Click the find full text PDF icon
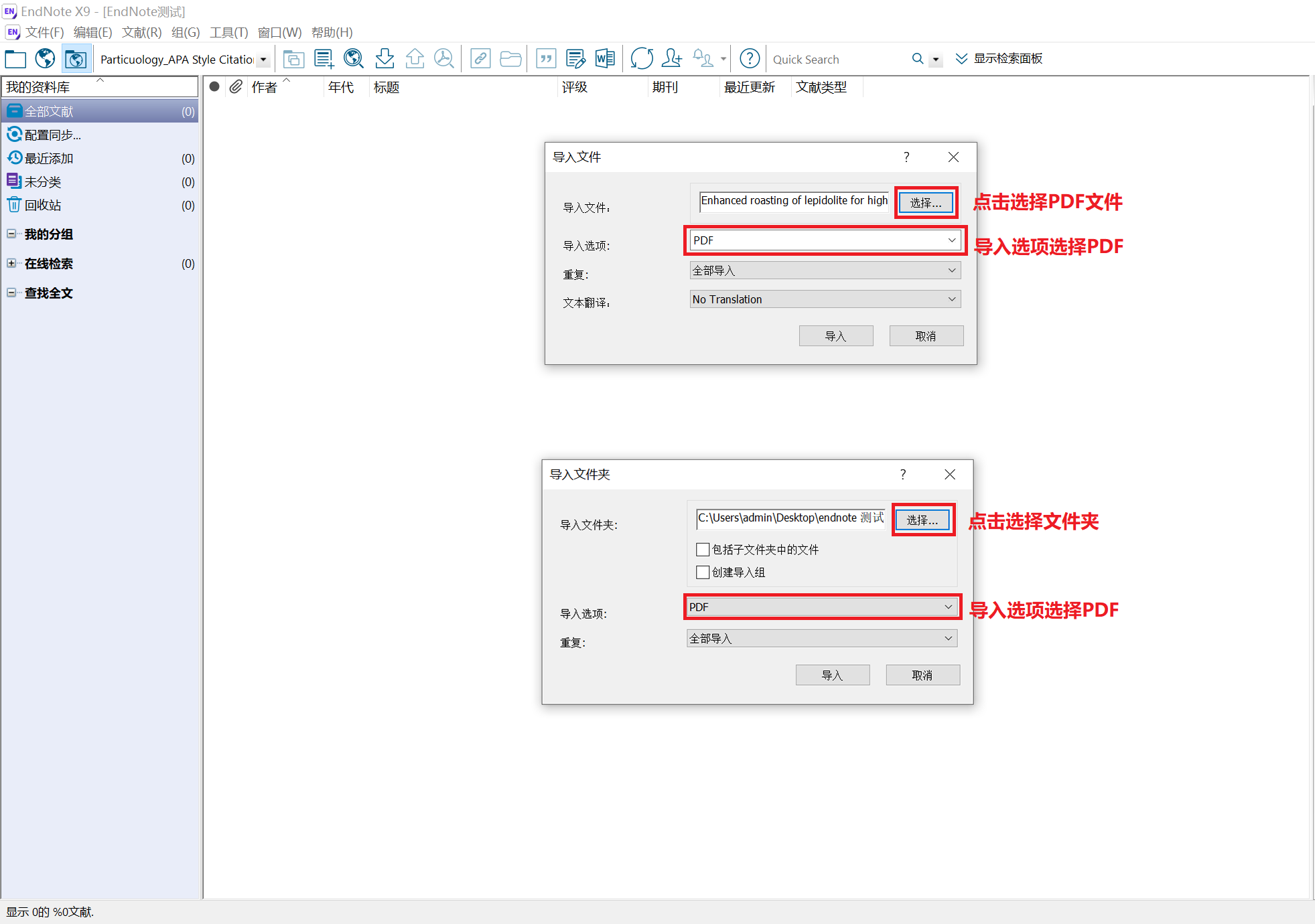 pyautogui.click(x=443, y=59)
